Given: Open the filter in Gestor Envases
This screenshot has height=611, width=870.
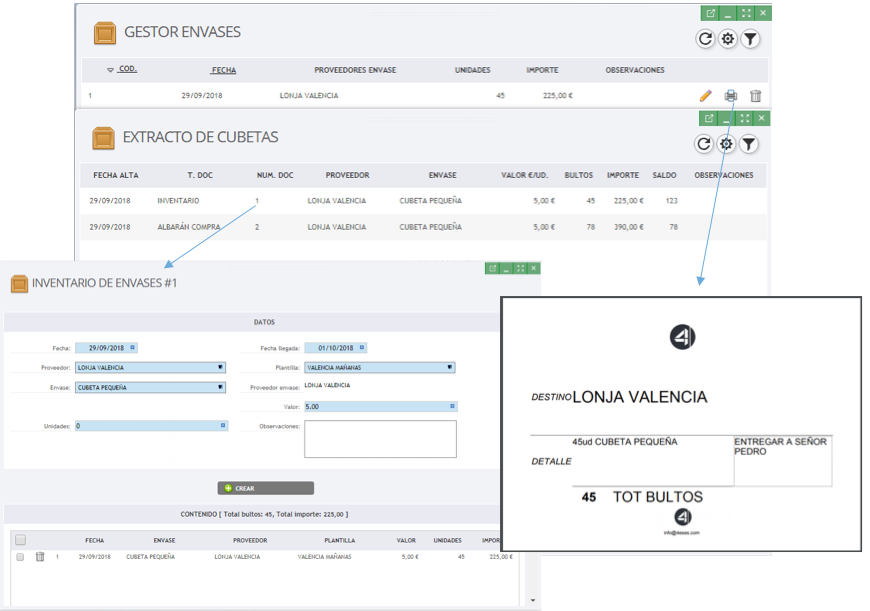Looking at the screenshot, I should (751, 39).
